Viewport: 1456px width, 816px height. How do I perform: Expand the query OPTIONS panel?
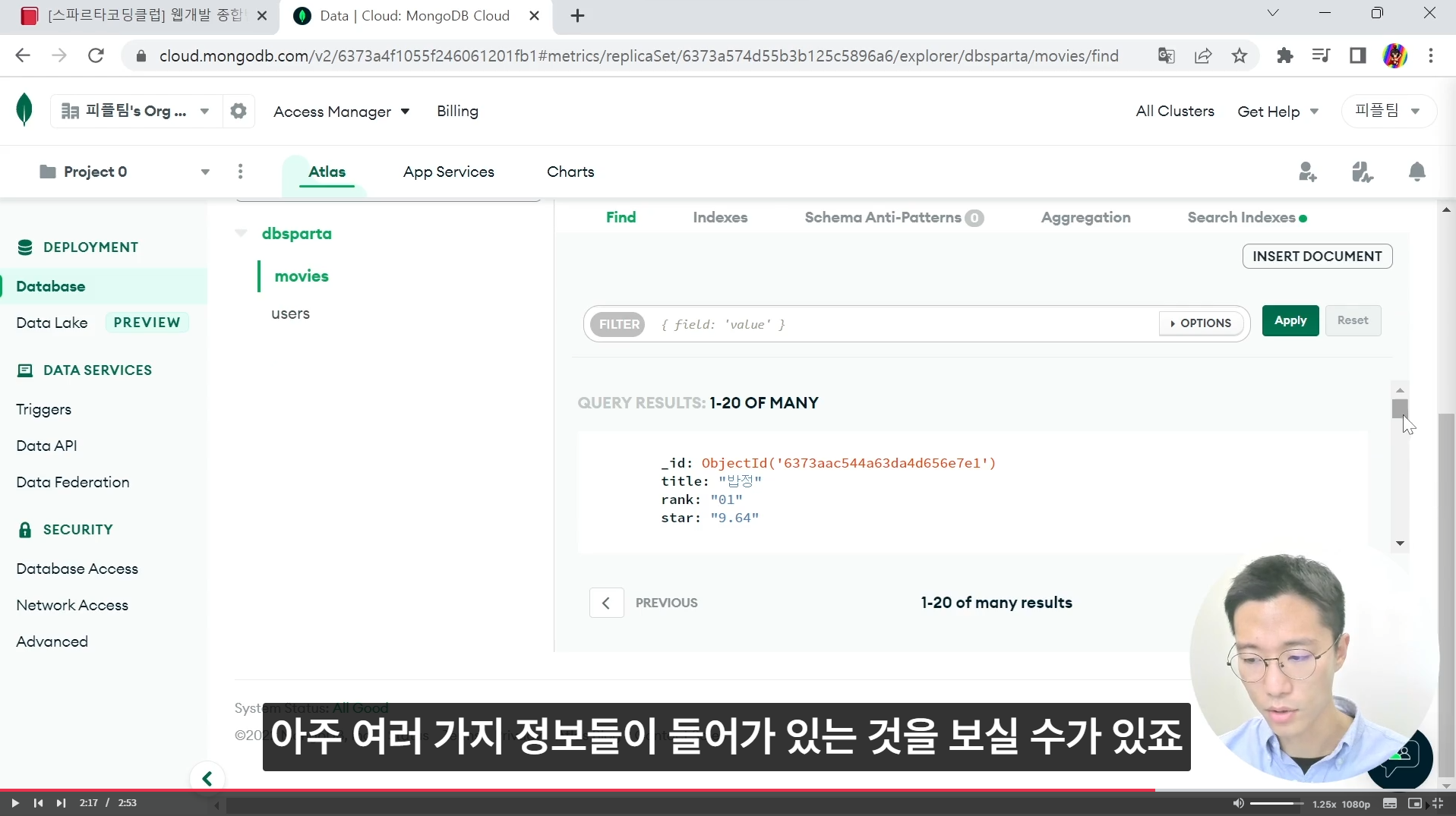[x=1201, y=323]
